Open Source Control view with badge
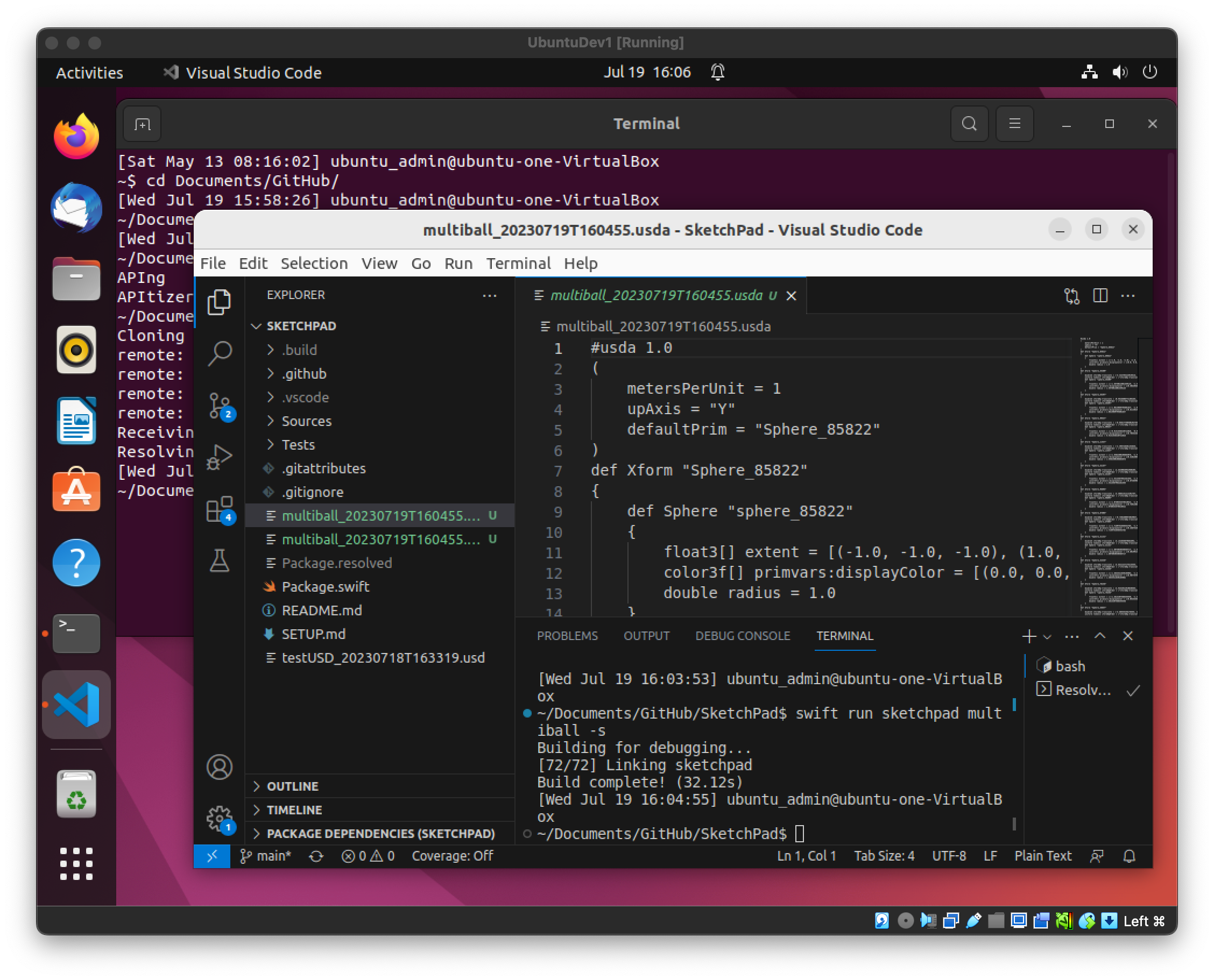 point(220,406)
